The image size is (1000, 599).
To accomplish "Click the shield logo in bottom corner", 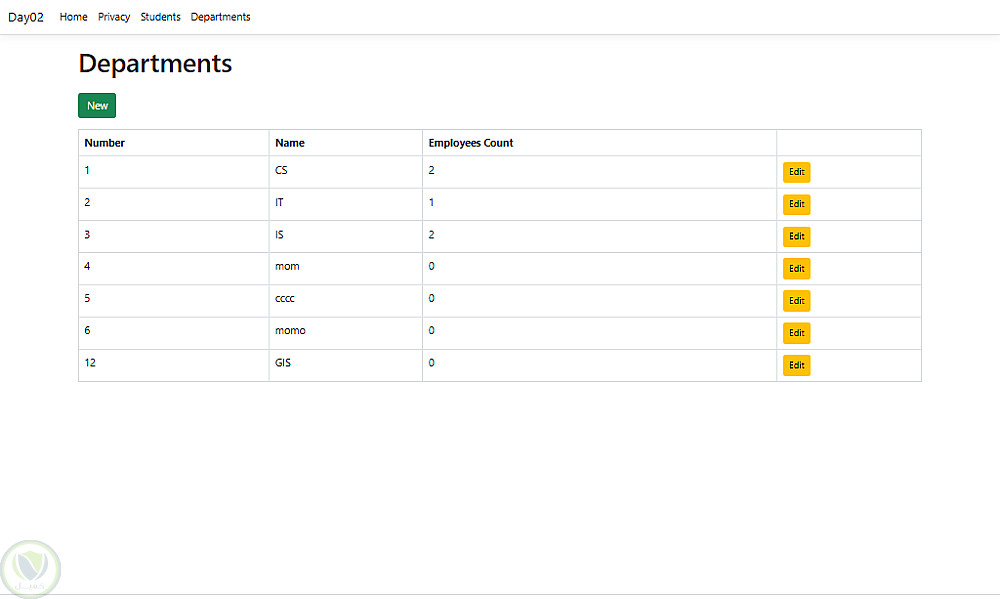I will click(31, 569).
